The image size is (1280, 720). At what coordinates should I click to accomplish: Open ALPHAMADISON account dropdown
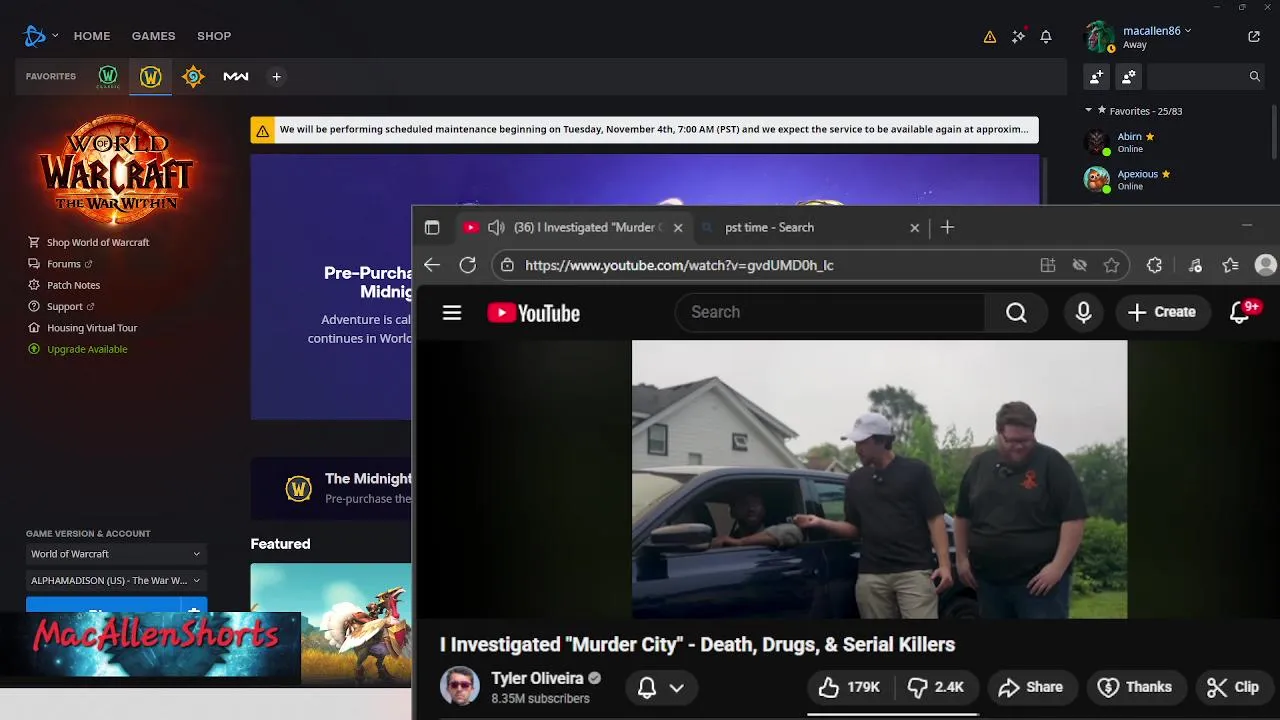pos(116,580)
